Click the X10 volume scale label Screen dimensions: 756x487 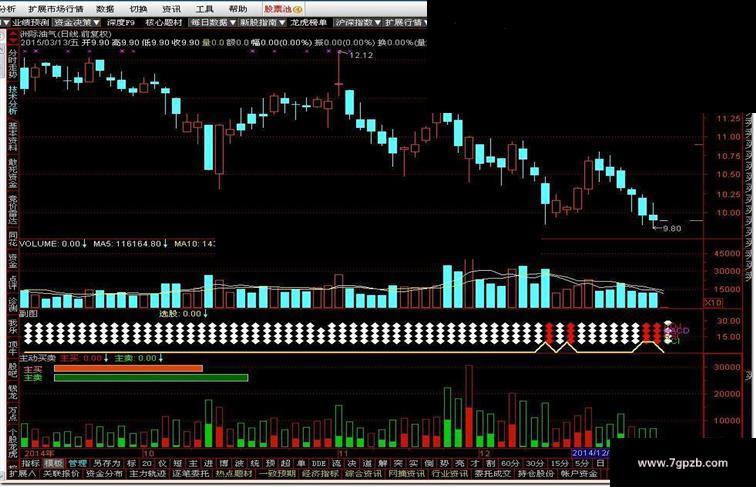713,303
